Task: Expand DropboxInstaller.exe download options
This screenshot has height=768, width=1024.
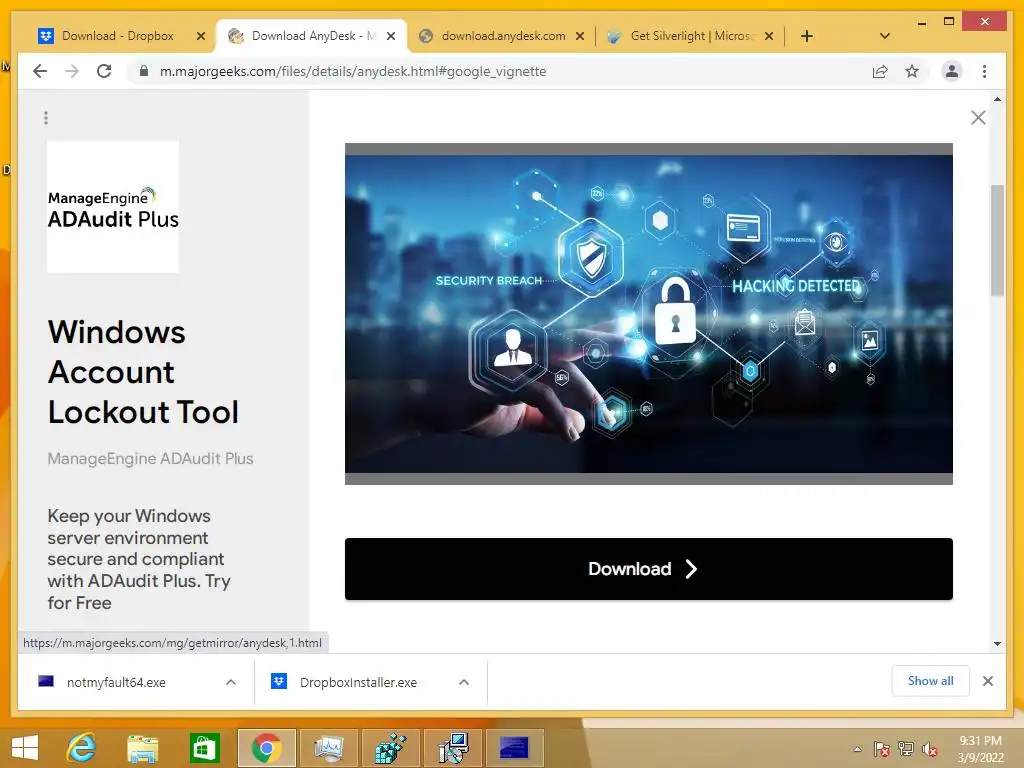Action: click(x=464, y=682)
